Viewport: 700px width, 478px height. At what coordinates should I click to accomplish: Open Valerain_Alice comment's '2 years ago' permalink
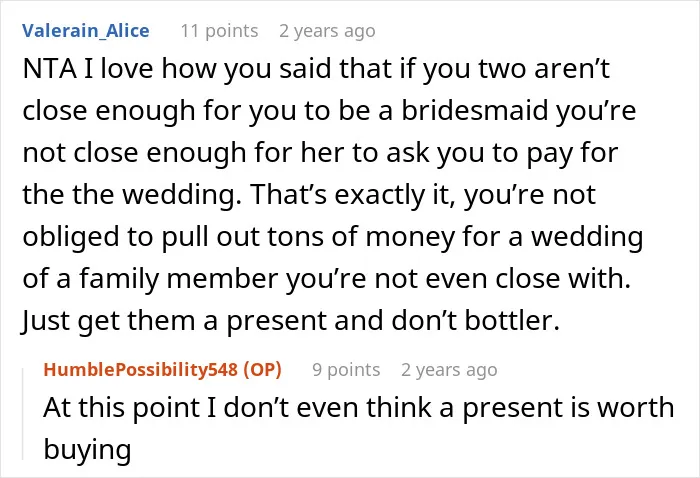pos(327,31)
